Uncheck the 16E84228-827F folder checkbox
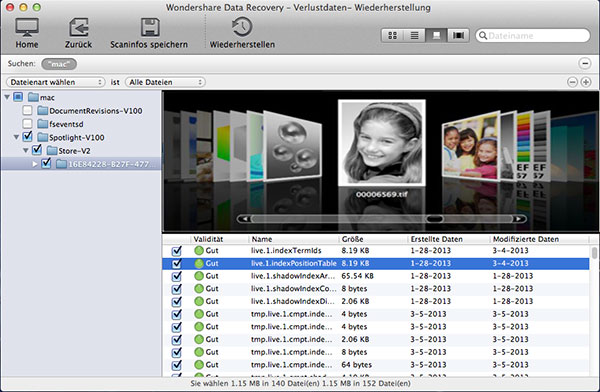 [46, 163]
